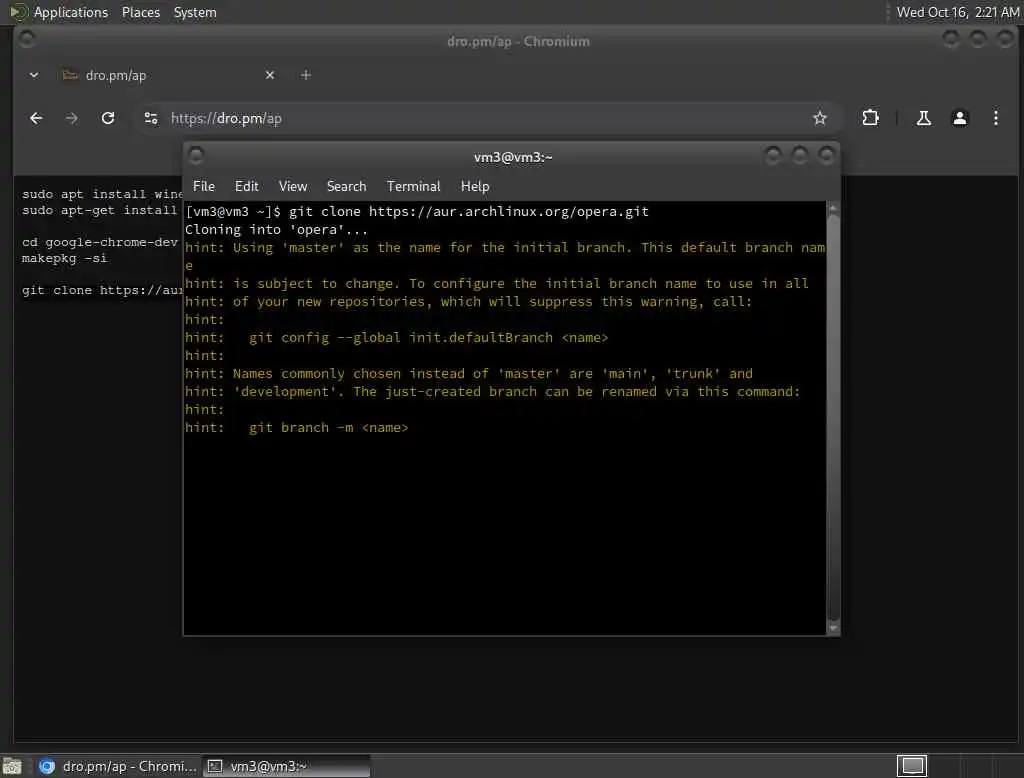Open the Chromium extensions puzzle icon
Image resolution: width=1024 pixels, height=778 pixels.
[871, 118]
